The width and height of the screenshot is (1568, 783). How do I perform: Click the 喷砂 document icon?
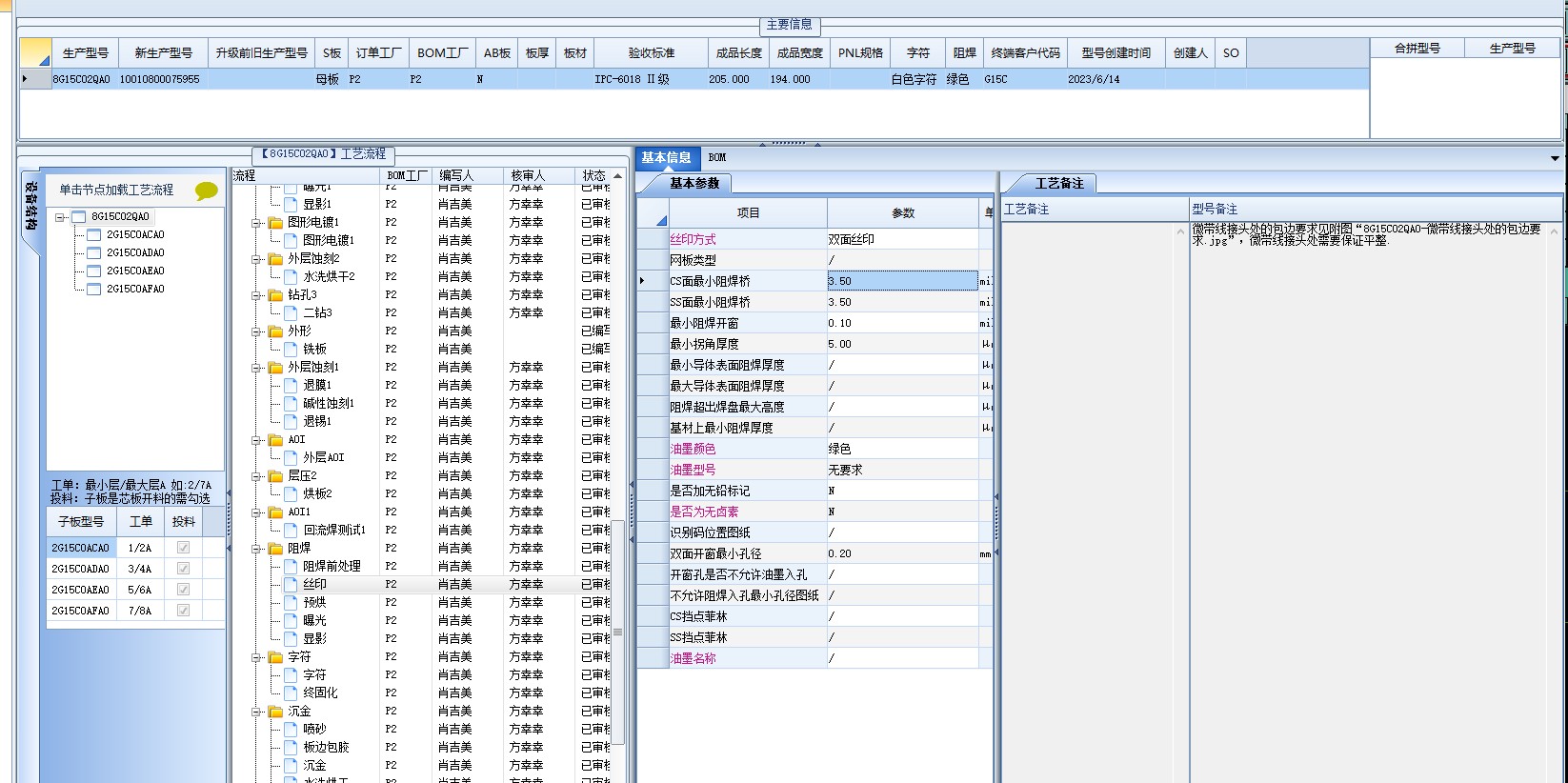291,730
